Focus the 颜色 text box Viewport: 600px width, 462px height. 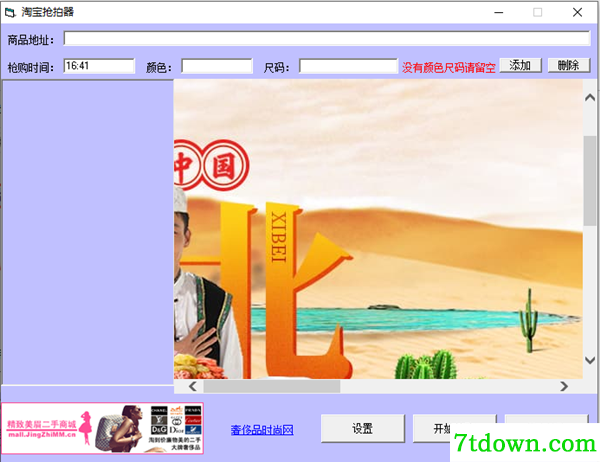[217, 66]
